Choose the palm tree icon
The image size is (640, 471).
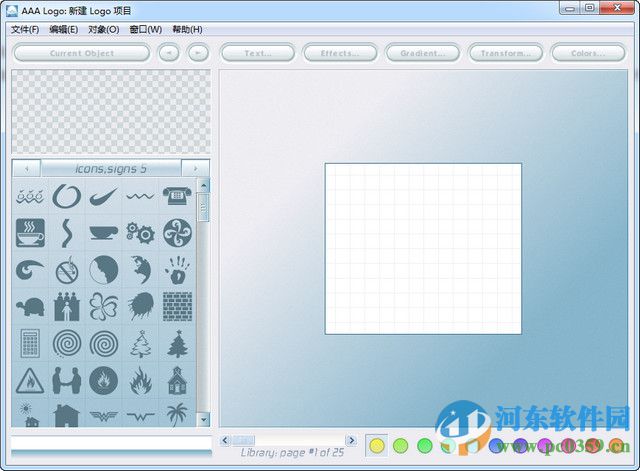[177, 413]
